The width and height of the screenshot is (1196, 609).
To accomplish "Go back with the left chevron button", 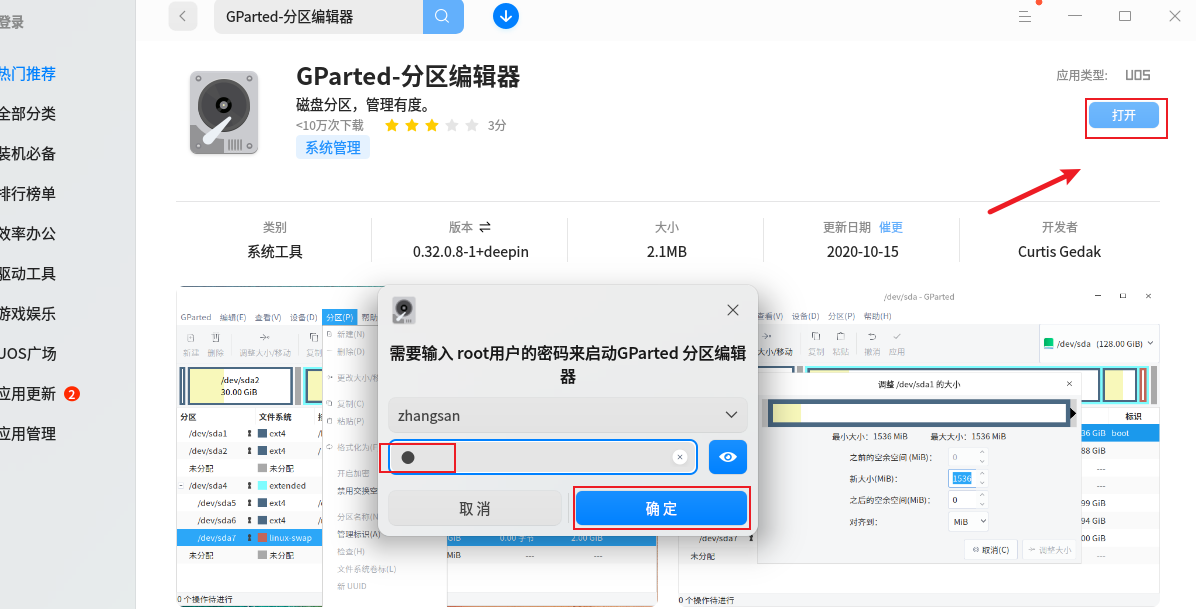I will coord(182,16).
